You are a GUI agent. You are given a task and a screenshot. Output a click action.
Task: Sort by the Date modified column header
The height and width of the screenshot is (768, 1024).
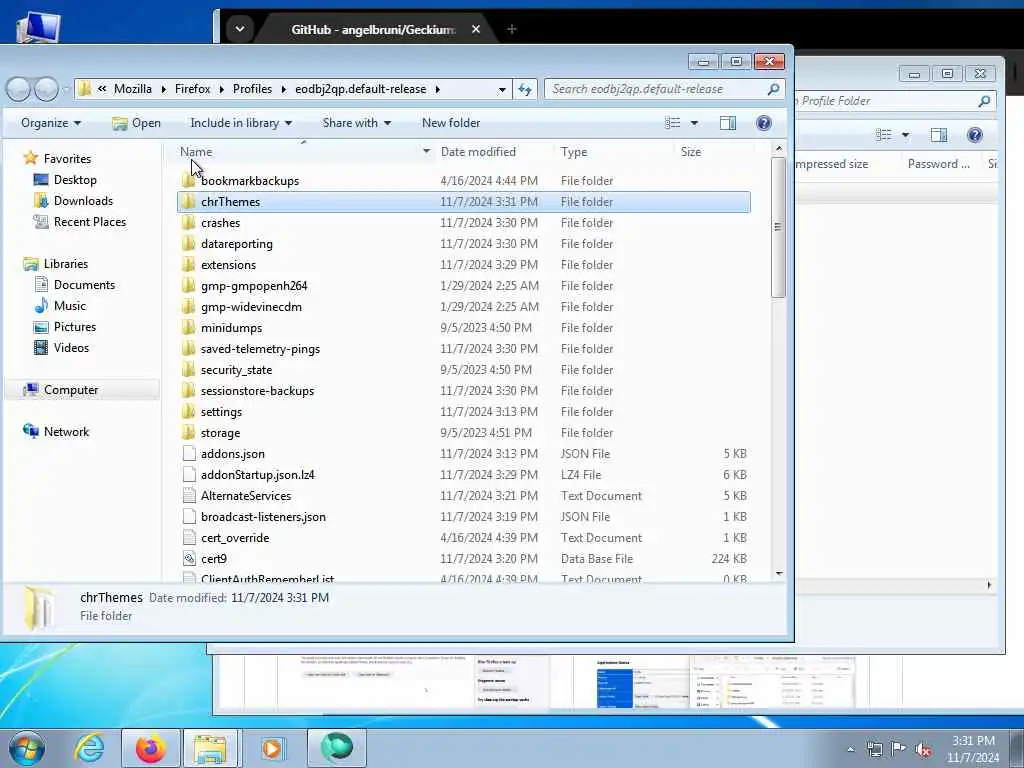tap(478, 152)
